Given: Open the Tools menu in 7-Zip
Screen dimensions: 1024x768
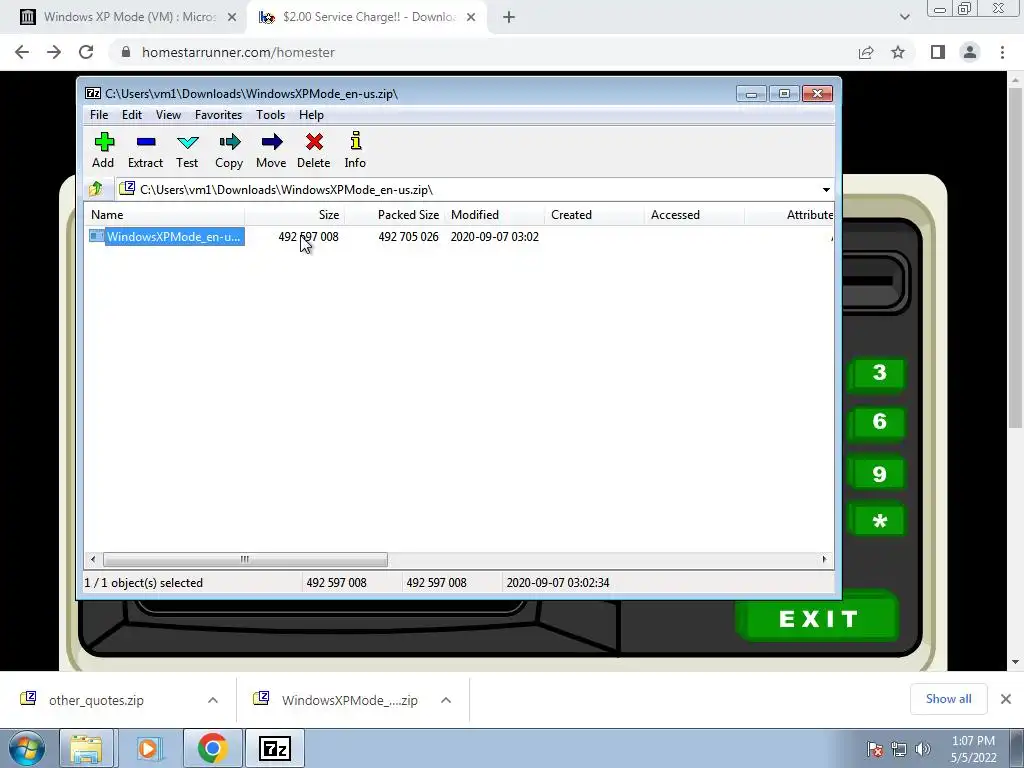Looking at the screenshot, I should click(270, 115).
